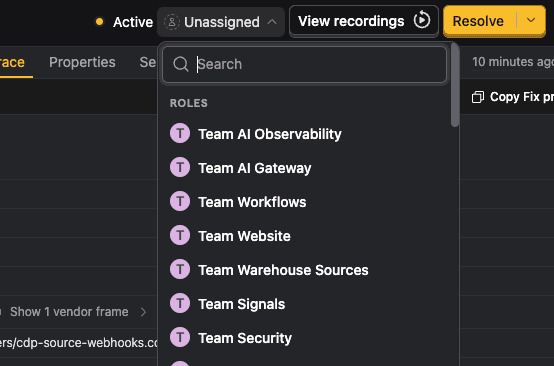Switch to the Properties tab
The width and height of the screenshot is (554, 366).
click(x=82, y=62)
